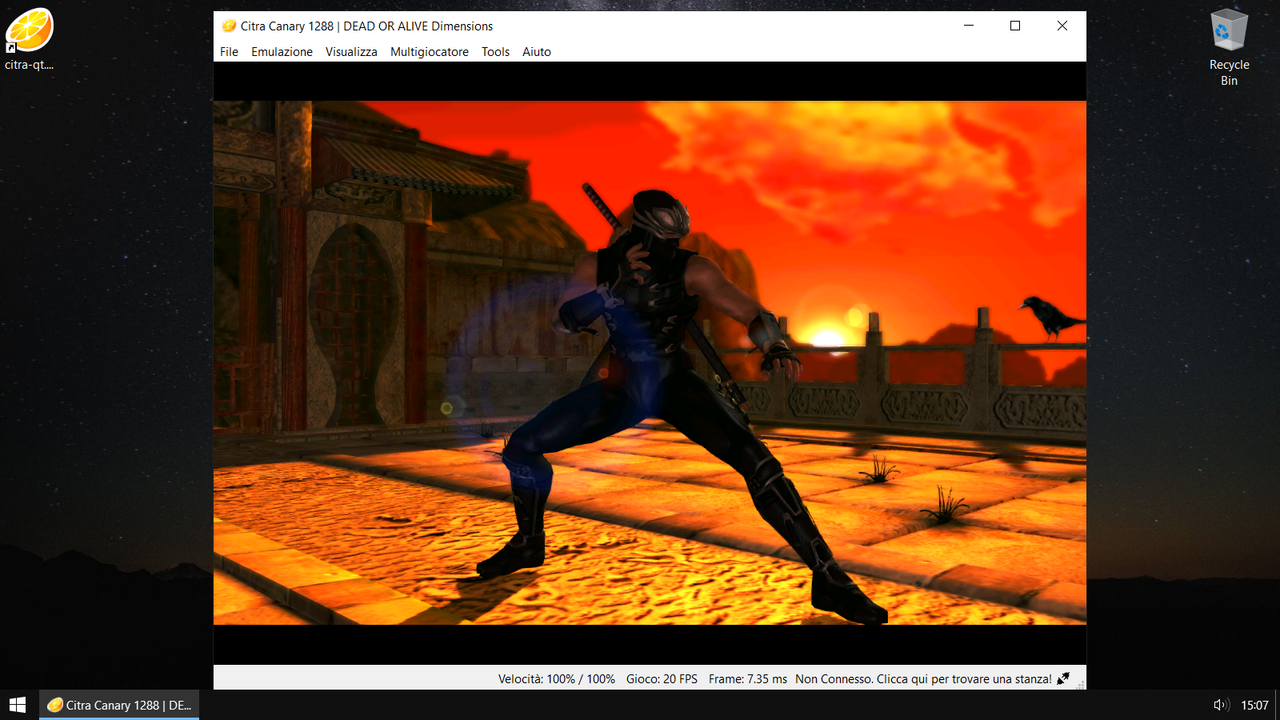Open the Visualizza menu
The height and width of the screenshot is (720, 1280).
[x=351, y=52]
